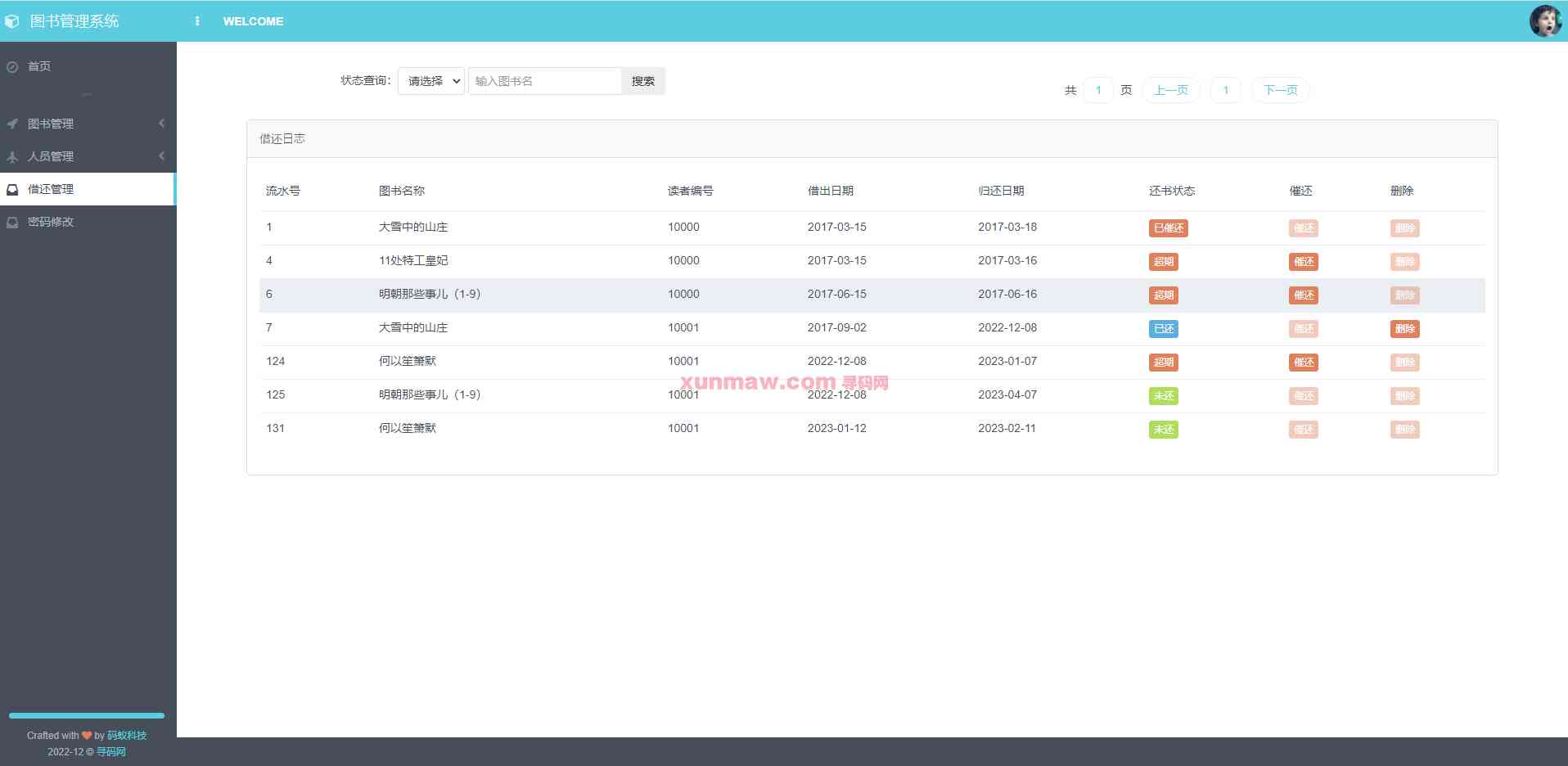The image size is (1568, 766).
Task: Click 超期 status badge for row 4
Action: [1164, 262]
